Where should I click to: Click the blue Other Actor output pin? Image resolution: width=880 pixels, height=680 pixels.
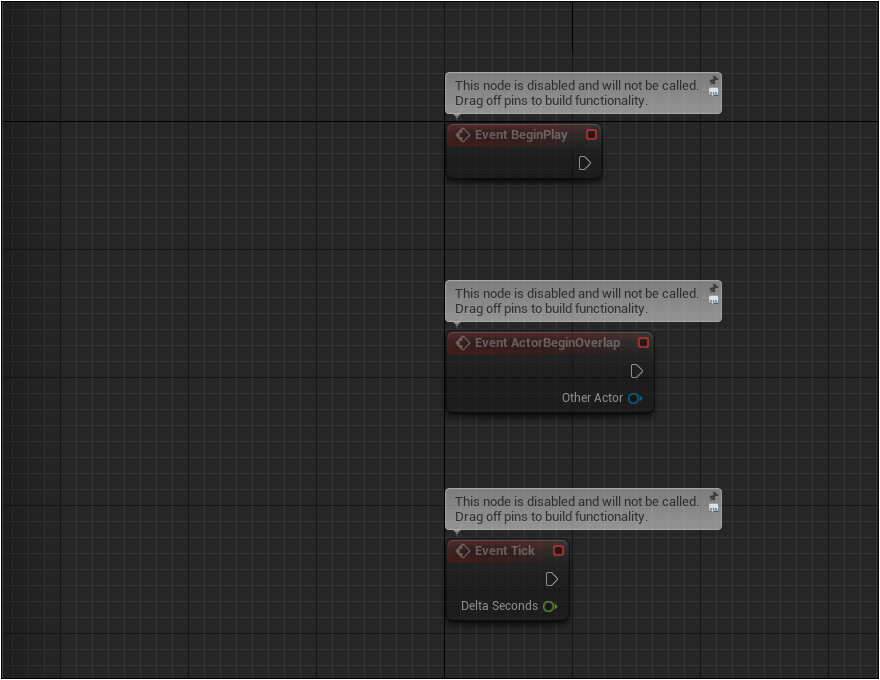point(634,398)
